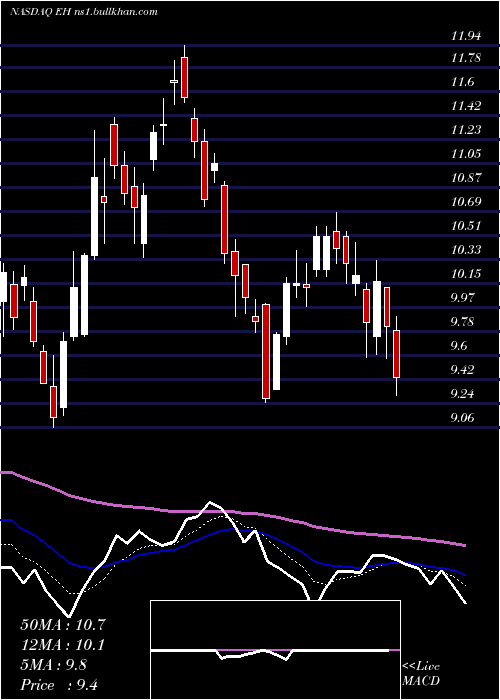Click the 11.6 price axis label
This screenshot has width=500, height=700.
462,82
